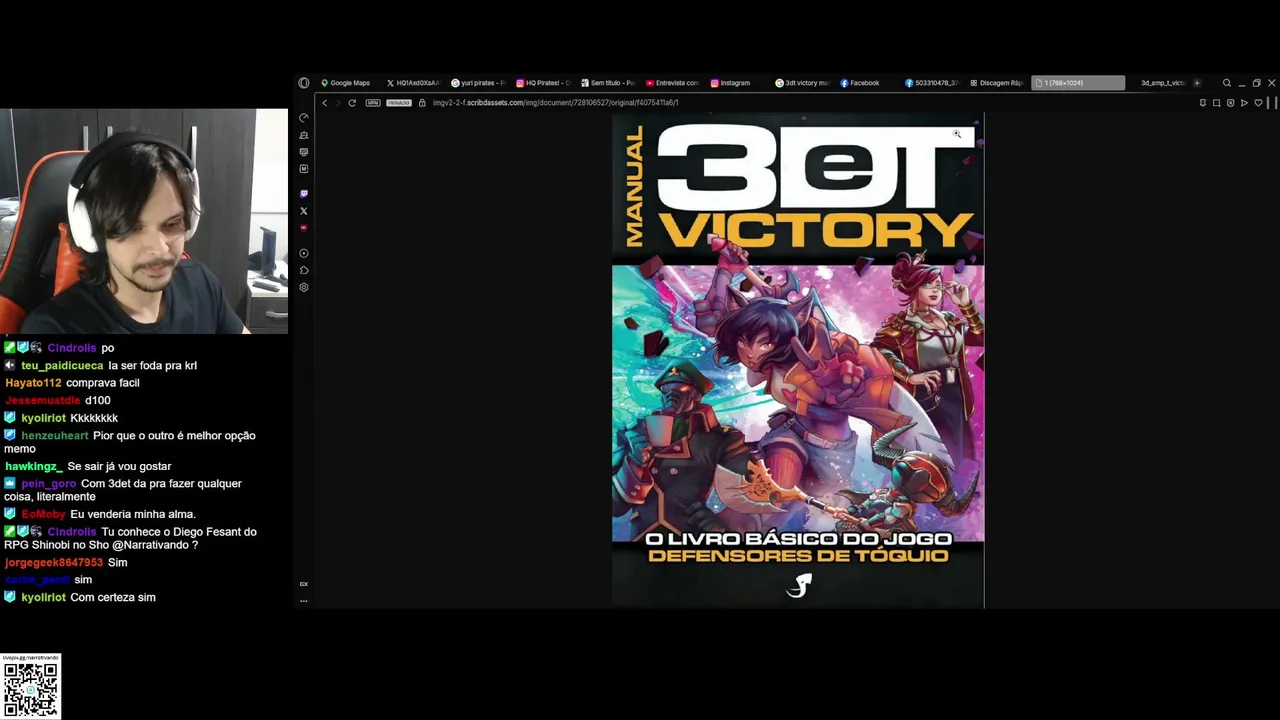Click username pein_goro in chat
Image resolution: width=1280 pixels, height=720 pixels.
(49, 484)
